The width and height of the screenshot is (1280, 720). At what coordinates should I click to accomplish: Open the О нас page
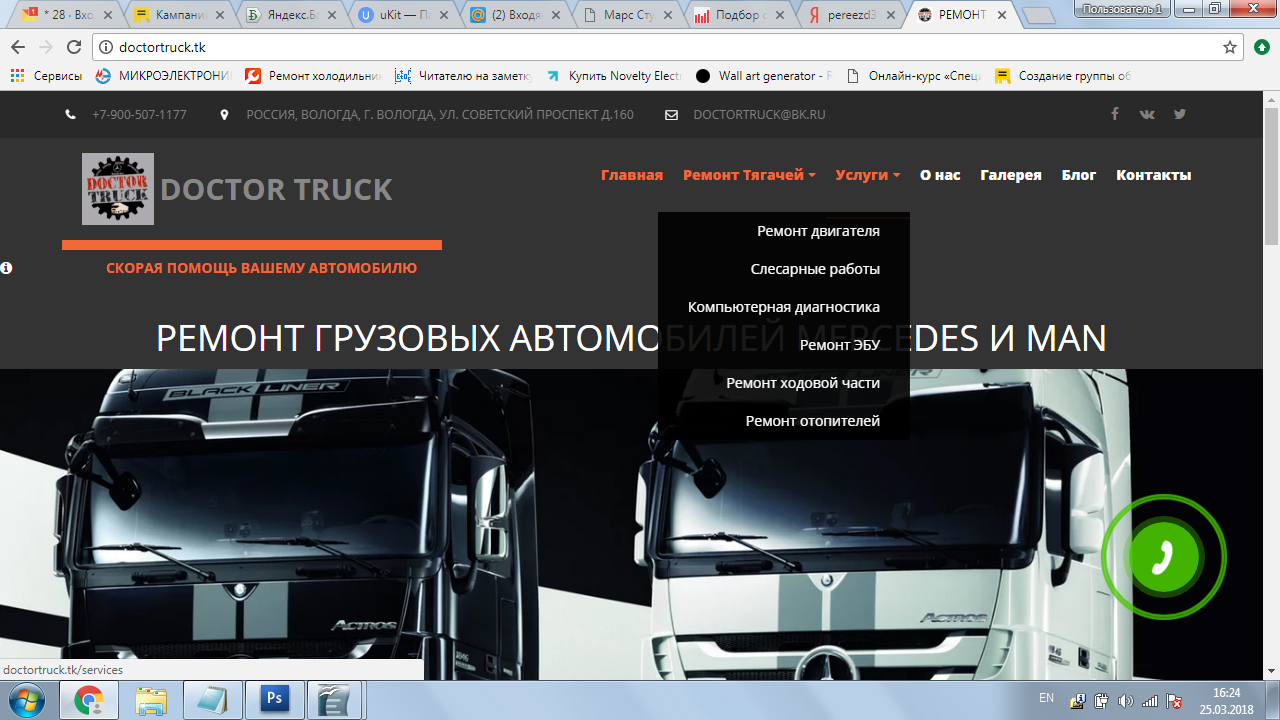tap(940, 175)
